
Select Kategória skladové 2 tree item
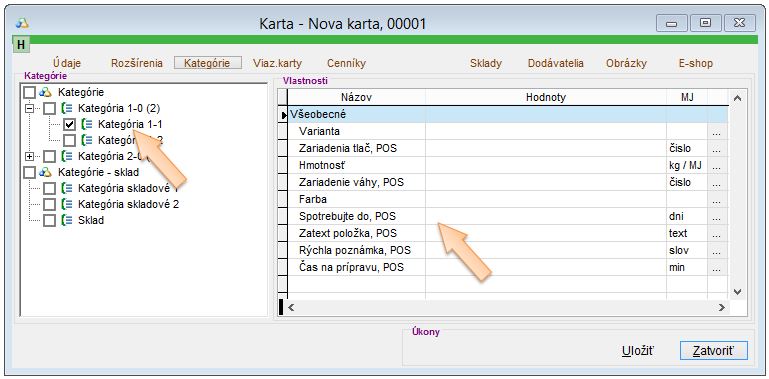128,204
